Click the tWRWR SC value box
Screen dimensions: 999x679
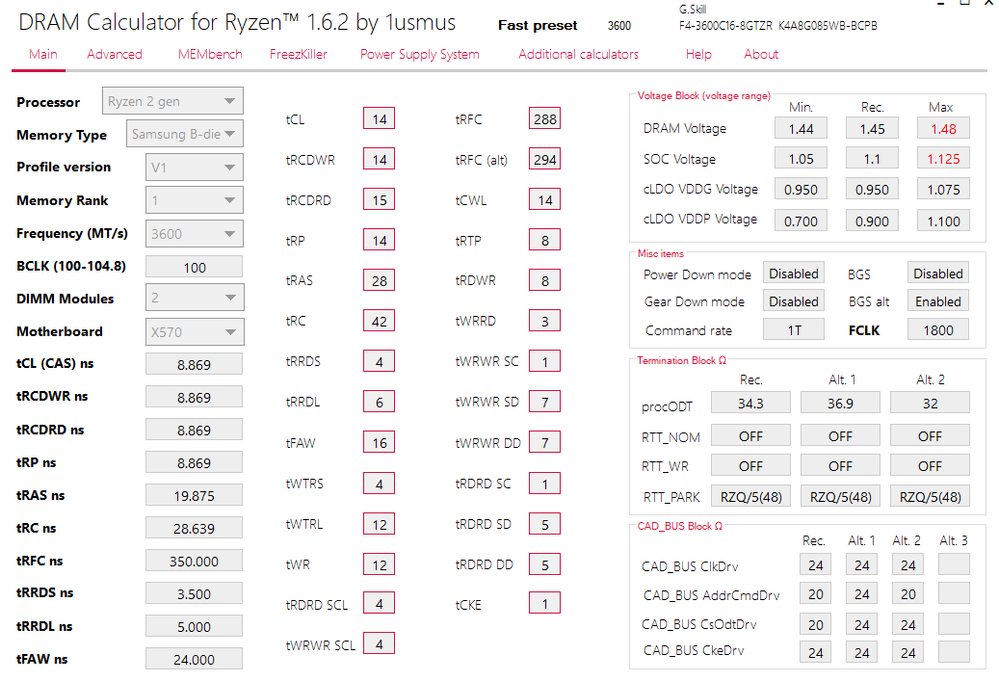tap(545, 362)
